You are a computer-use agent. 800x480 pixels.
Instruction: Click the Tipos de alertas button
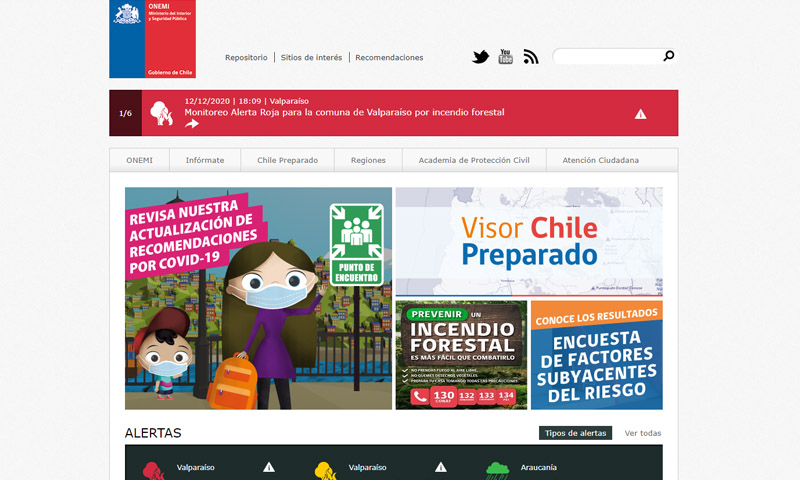576,433
